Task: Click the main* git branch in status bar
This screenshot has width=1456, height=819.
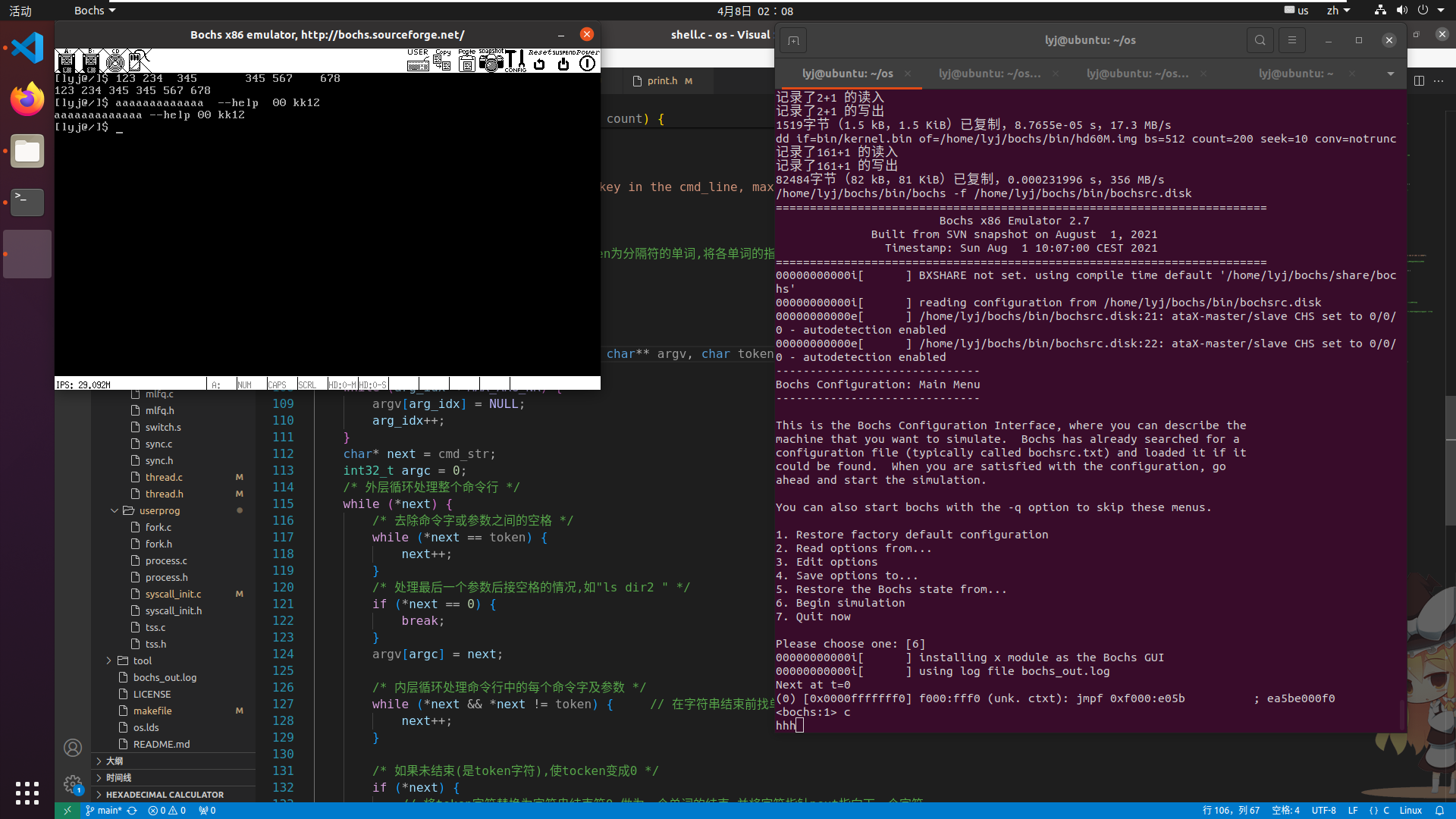Action: 104,811
